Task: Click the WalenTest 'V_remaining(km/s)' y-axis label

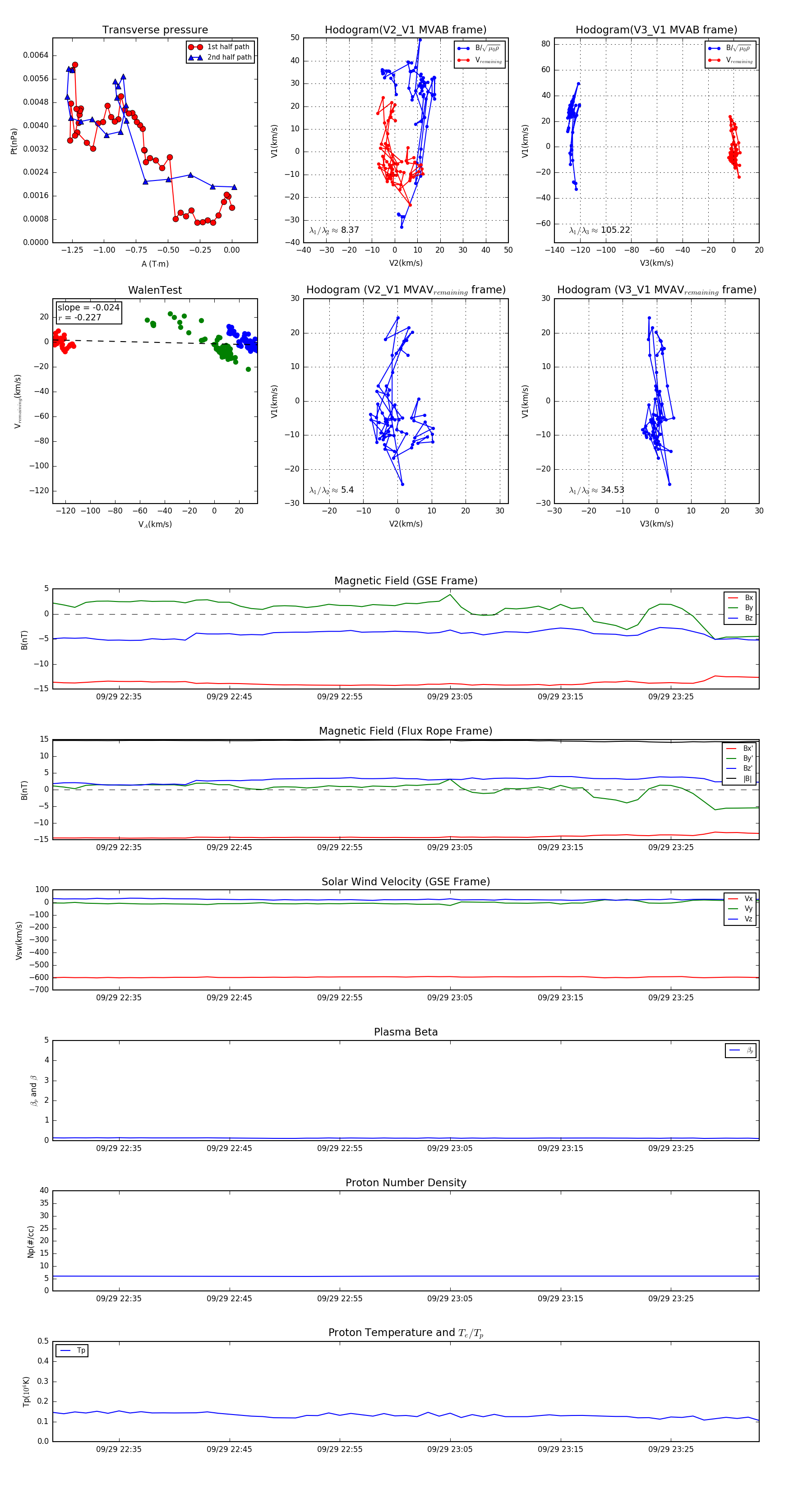Action: pos(18,401)
